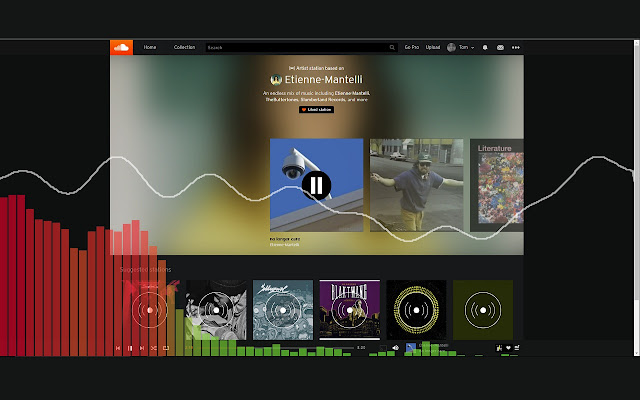Click Tom's profile avatar in header
640x400 pixels.
pos(451,47)
